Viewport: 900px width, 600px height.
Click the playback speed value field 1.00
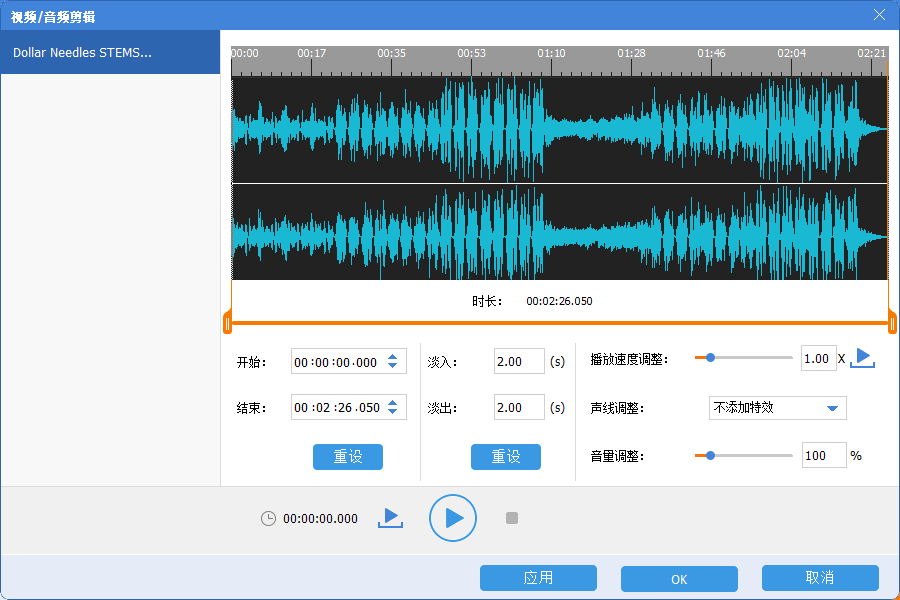(x=818, y=358)
